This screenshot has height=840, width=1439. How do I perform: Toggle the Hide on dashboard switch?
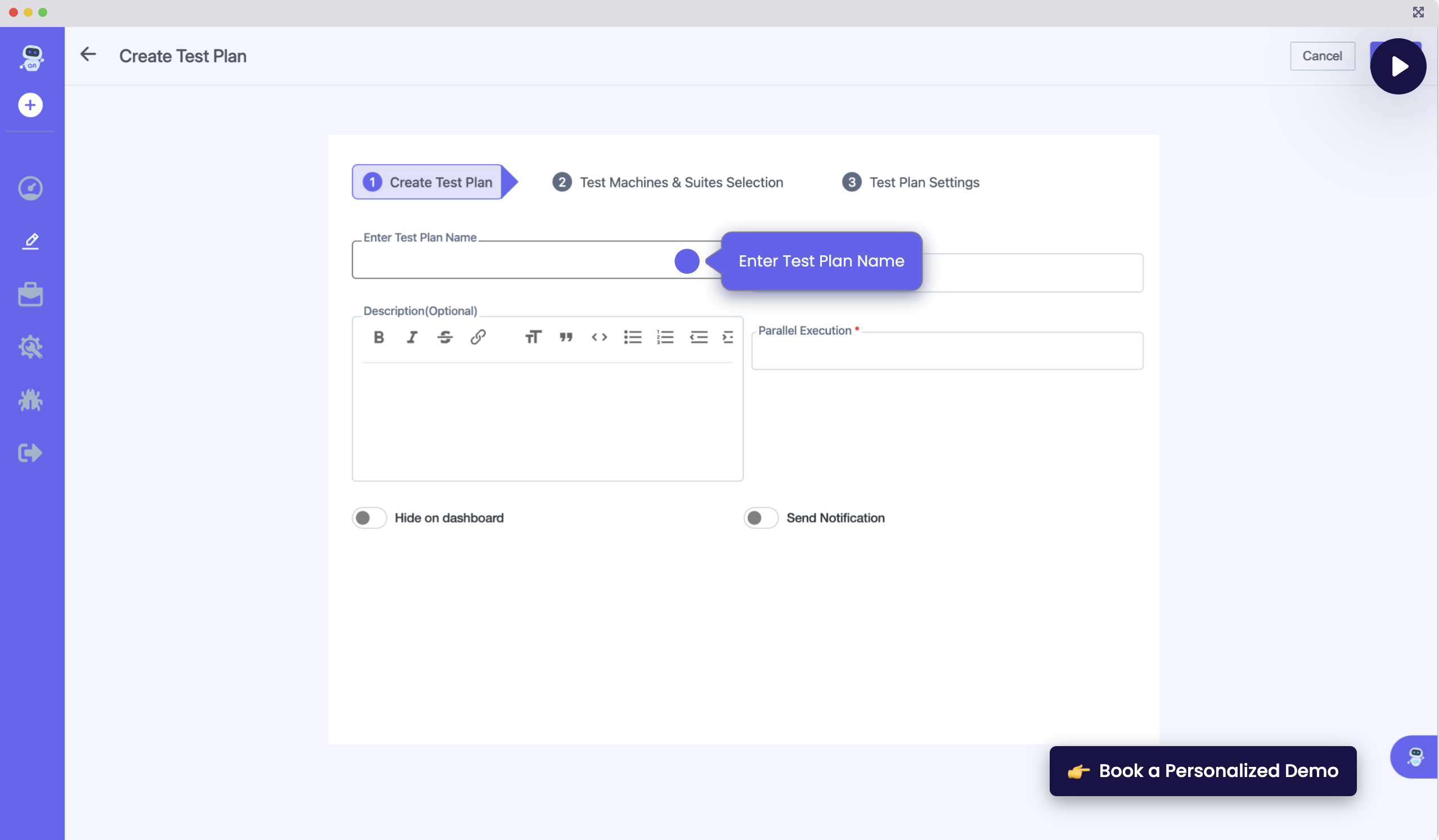click(369, 518)
